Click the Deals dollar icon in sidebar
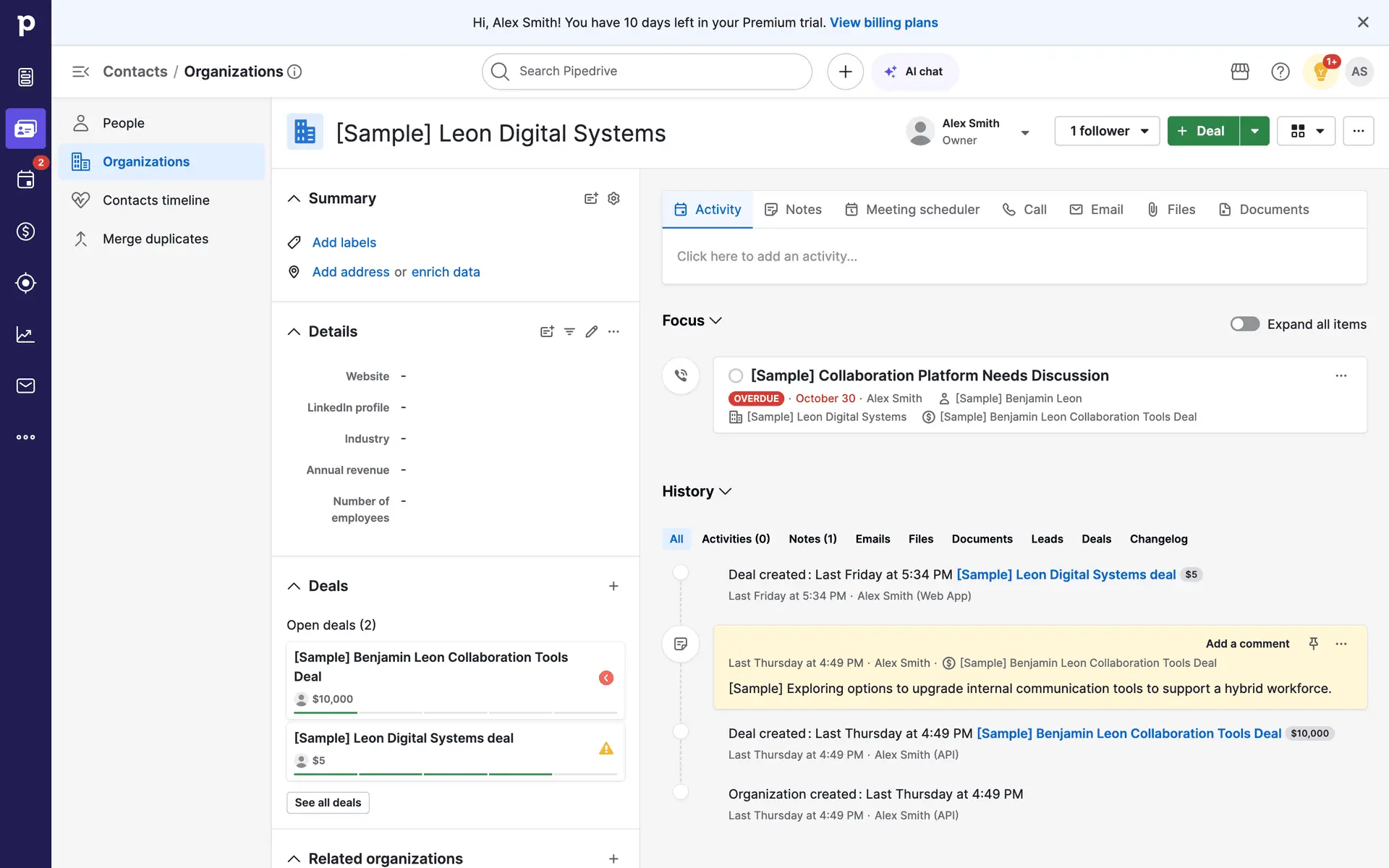 [x=25, y=231]
